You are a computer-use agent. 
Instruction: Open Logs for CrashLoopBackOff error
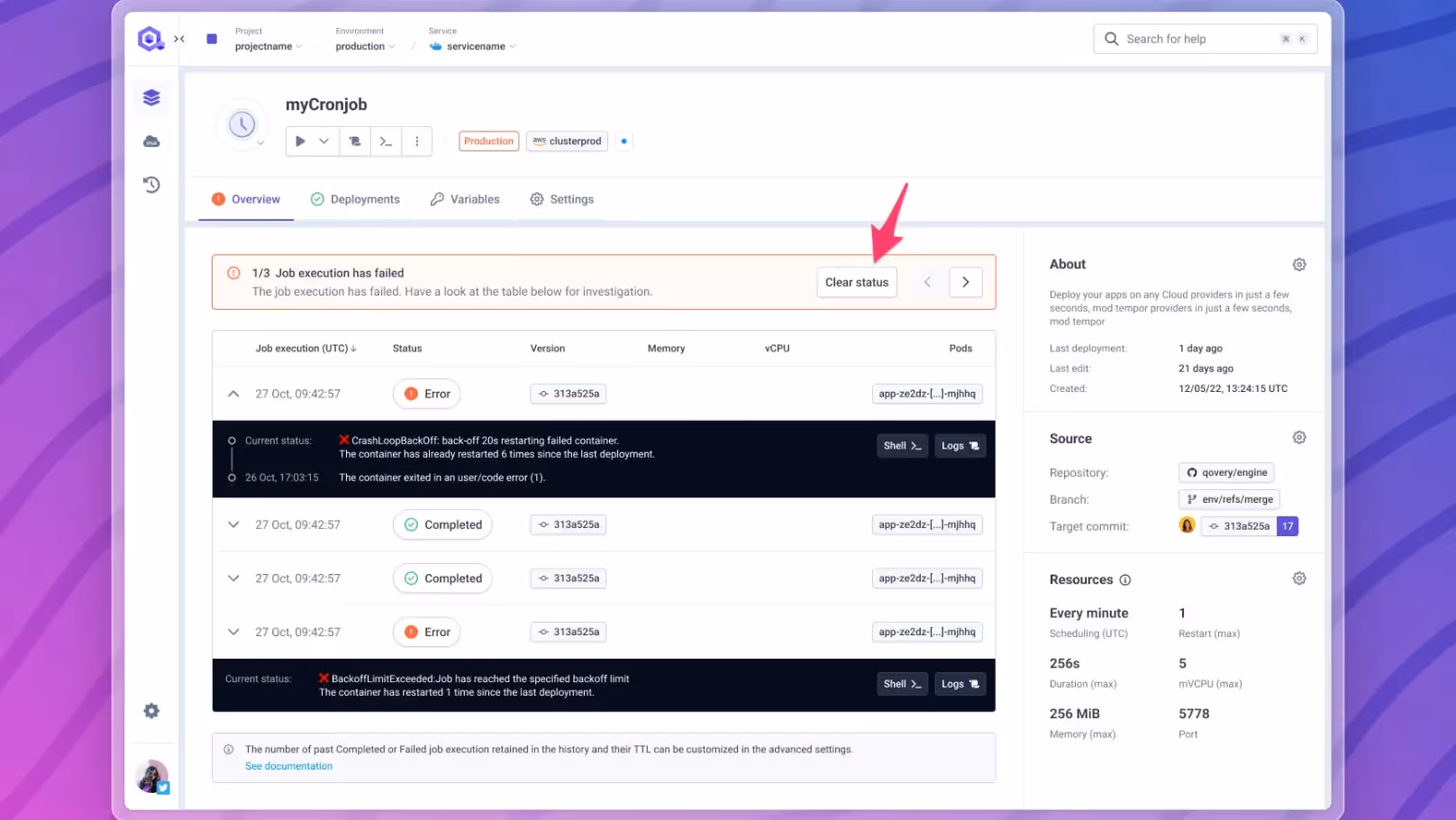[x=960, y=446]
